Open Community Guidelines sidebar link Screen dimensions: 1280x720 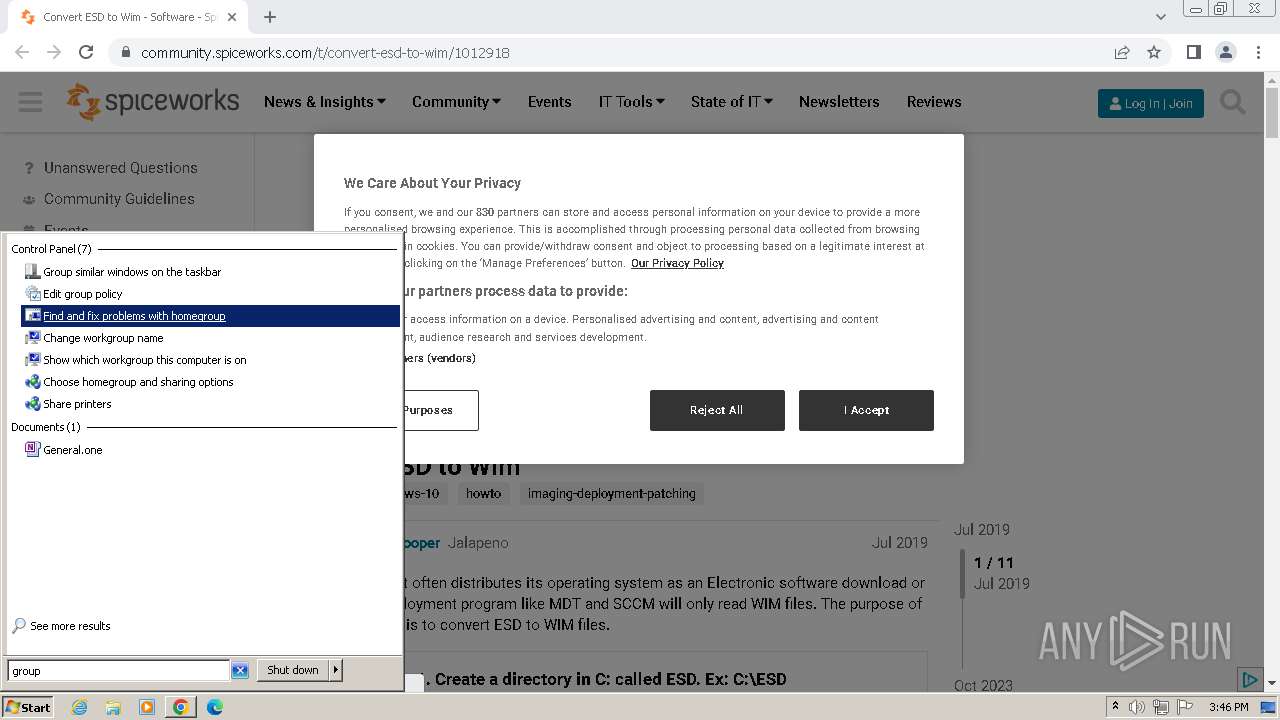coord(119,199)
